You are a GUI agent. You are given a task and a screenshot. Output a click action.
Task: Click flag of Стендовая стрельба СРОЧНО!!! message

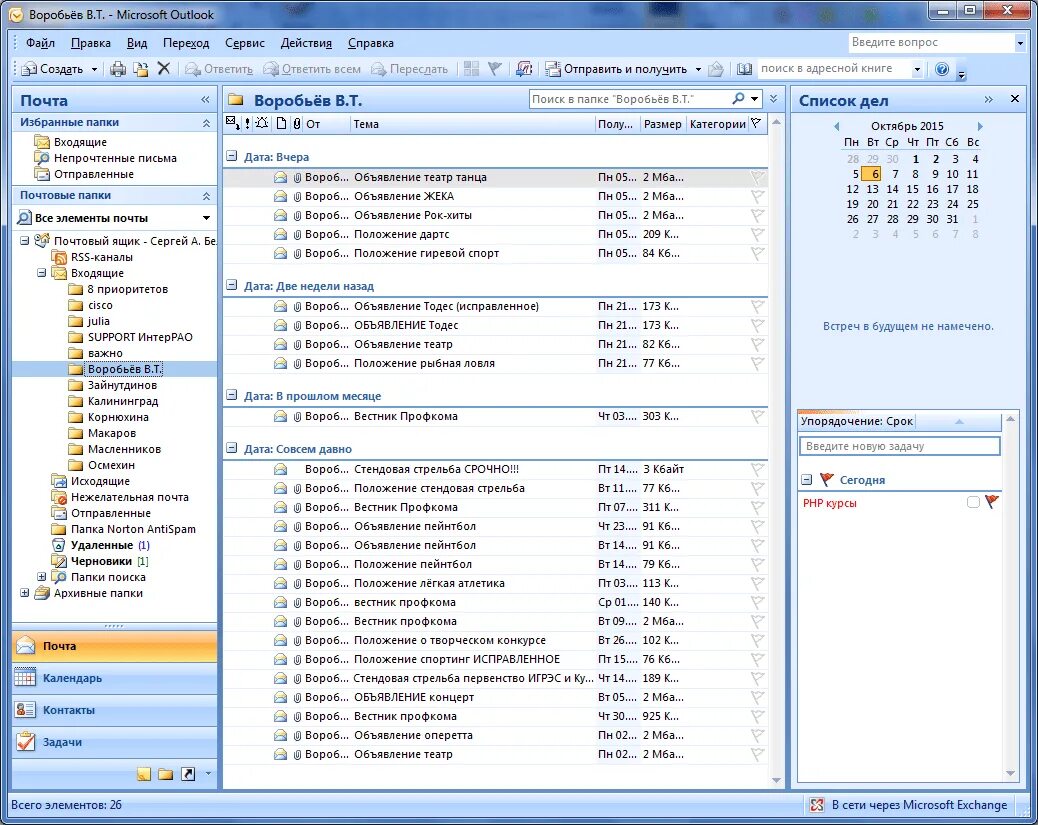(x=757, y=469)
